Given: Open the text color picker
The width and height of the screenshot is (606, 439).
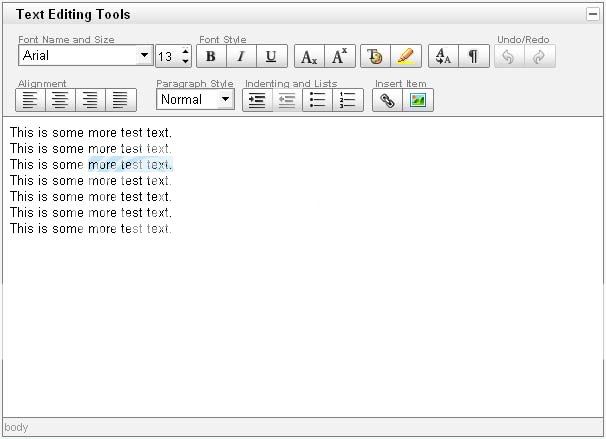Looking at the screenshot, I should point(375,56).
